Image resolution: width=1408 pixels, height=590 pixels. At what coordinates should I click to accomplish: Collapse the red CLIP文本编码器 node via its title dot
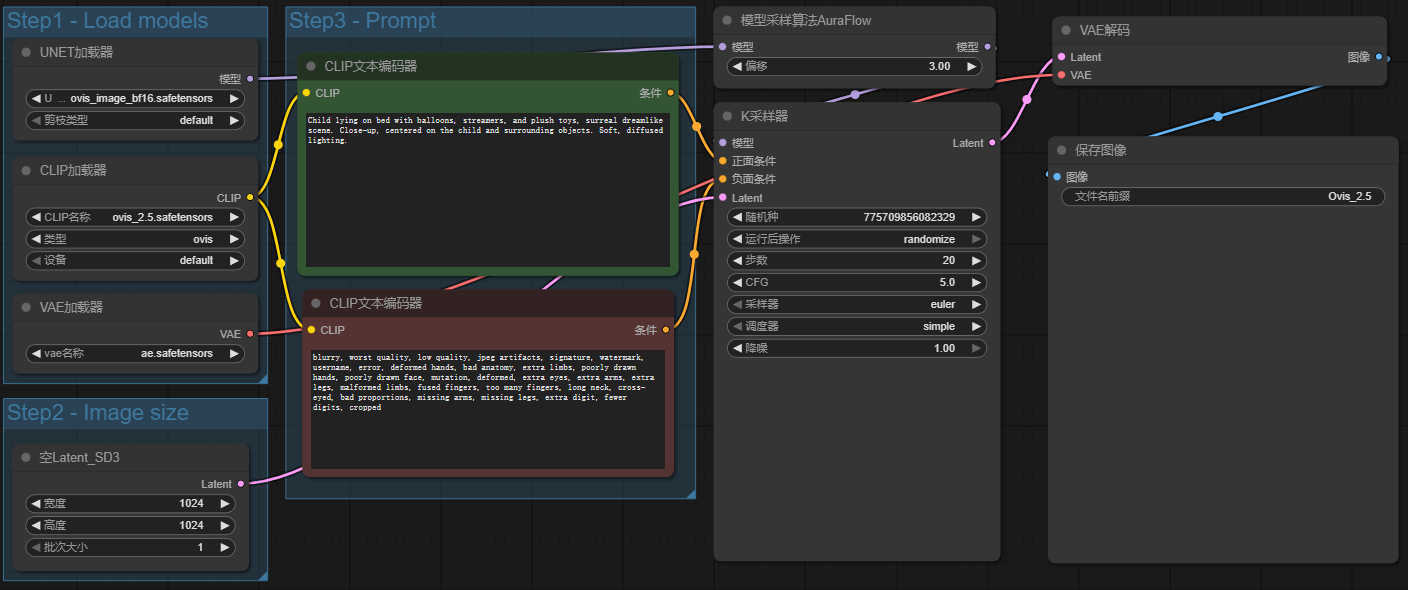click(x=316, y=303)
